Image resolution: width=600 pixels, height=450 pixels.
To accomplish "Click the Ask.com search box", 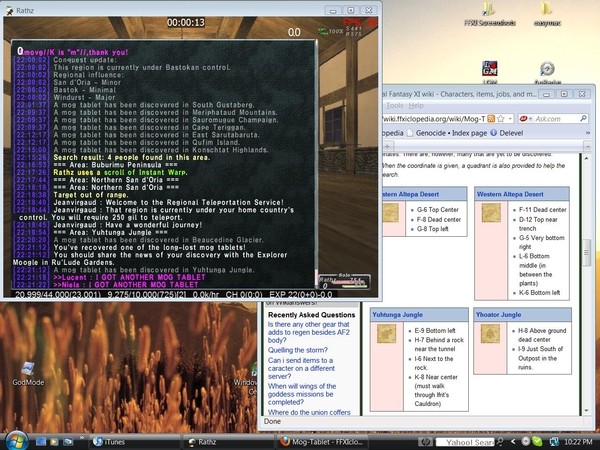I will [x=556, y=119].
